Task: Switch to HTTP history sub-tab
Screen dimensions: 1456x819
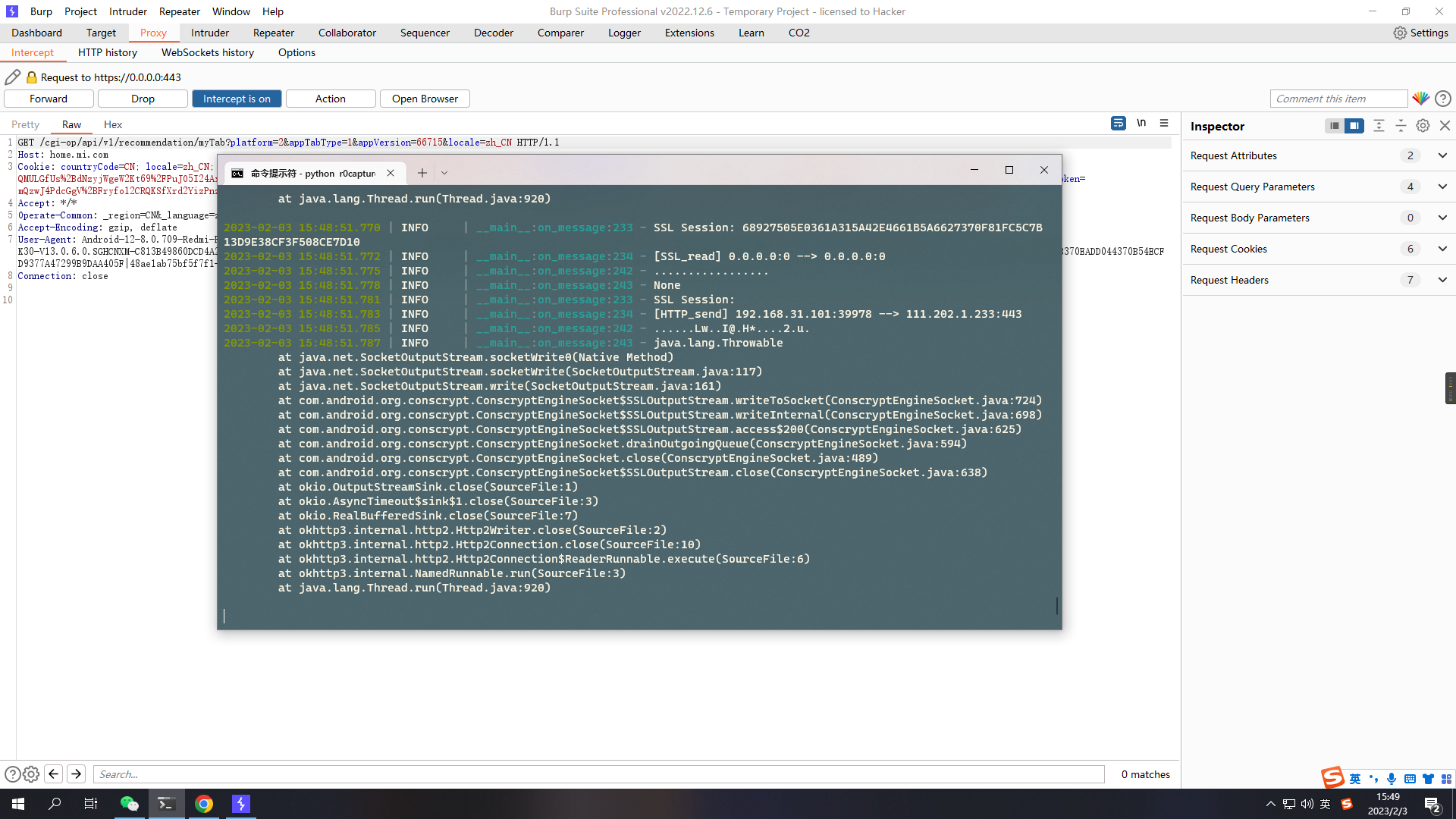Action: 108,52
